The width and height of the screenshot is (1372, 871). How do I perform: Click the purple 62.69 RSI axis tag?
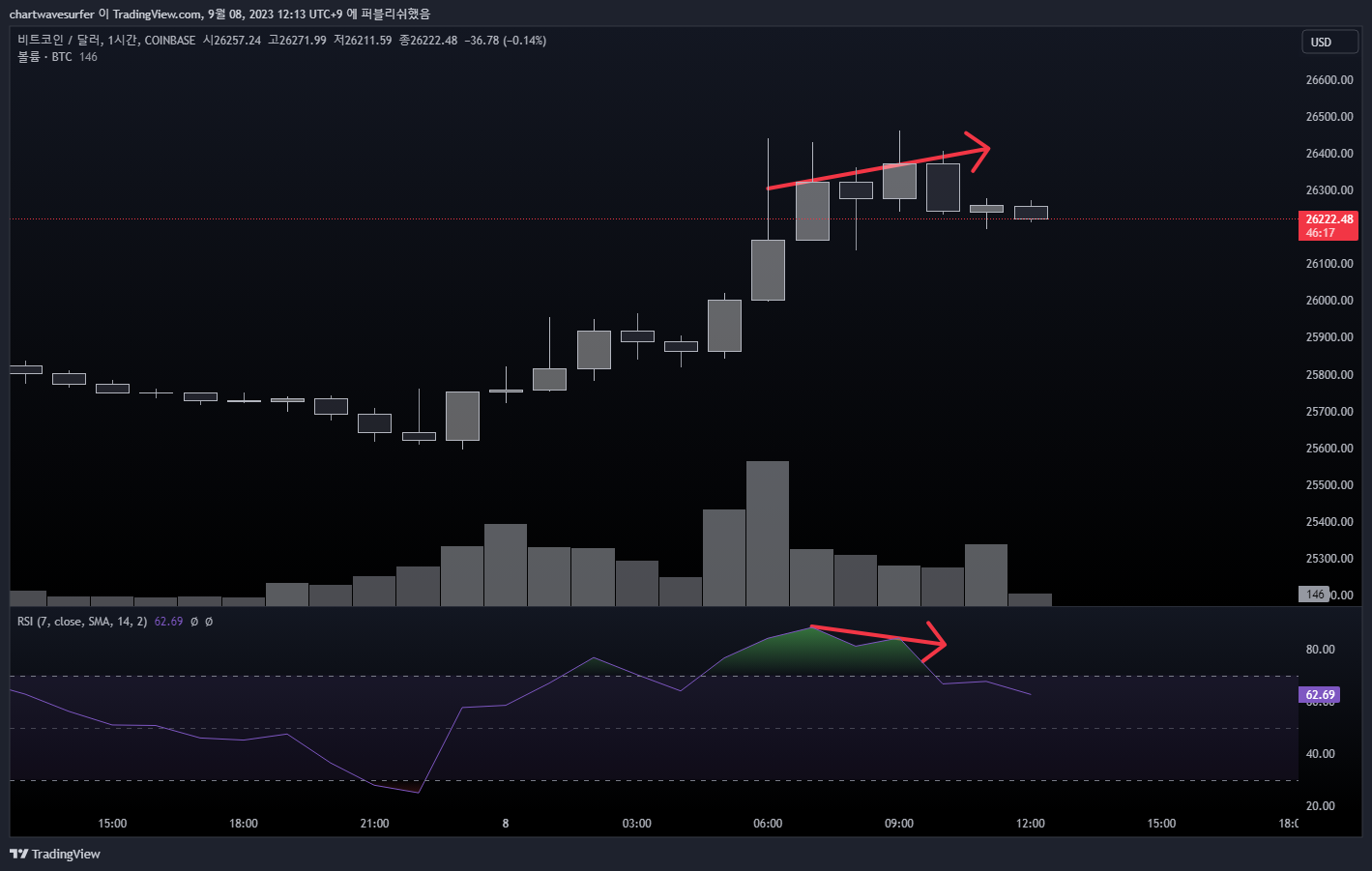tap(1320, 695)
